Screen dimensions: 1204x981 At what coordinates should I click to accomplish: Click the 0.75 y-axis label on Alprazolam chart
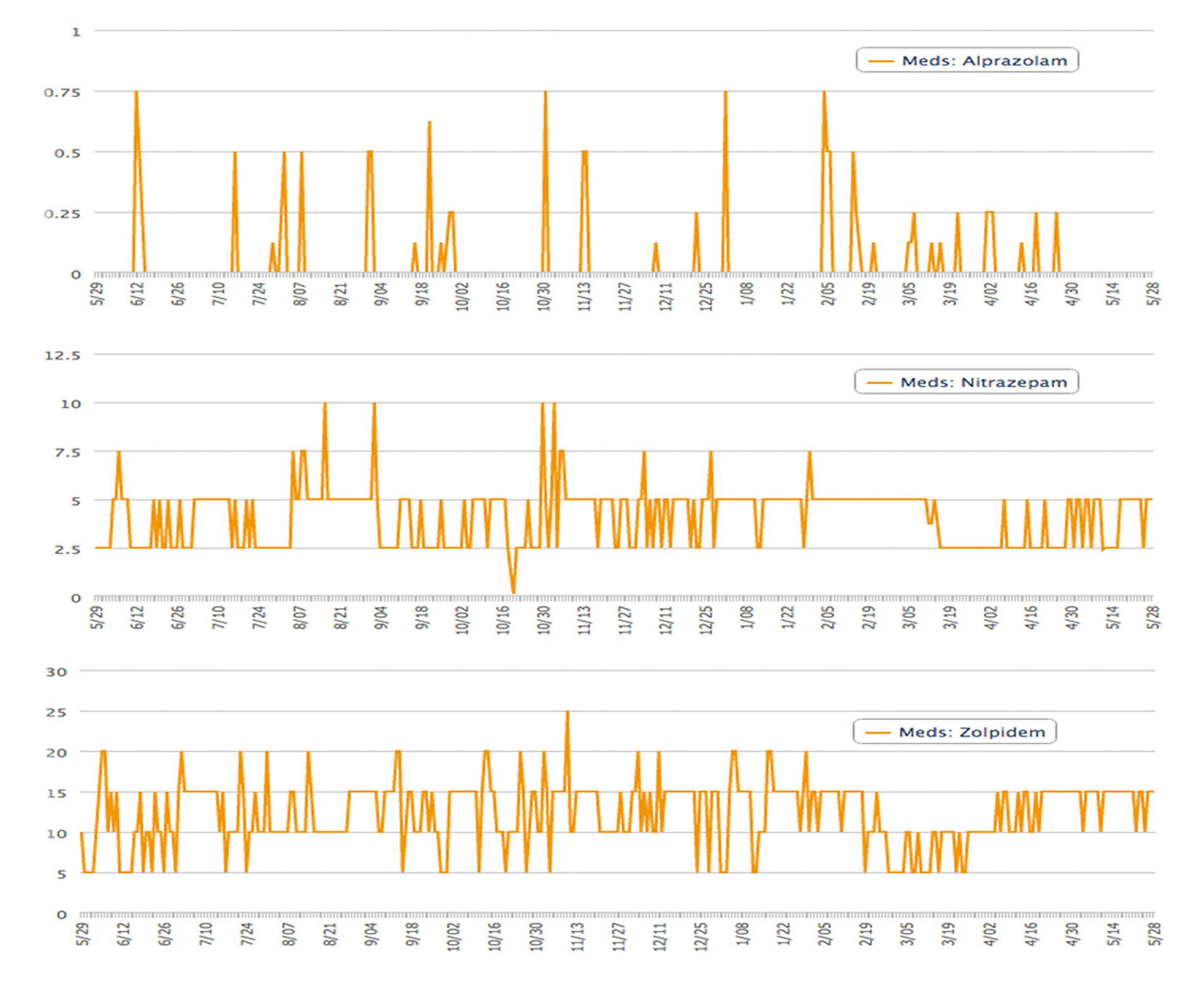[x=62, y=92]
